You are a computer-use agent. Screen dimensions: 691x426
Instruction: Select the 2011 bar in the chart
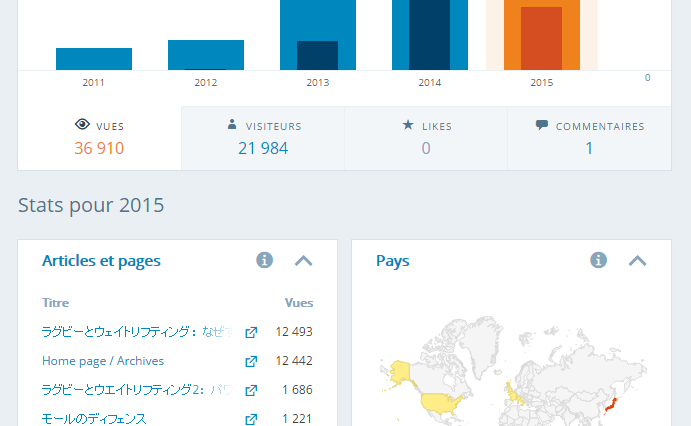[94, 59]
